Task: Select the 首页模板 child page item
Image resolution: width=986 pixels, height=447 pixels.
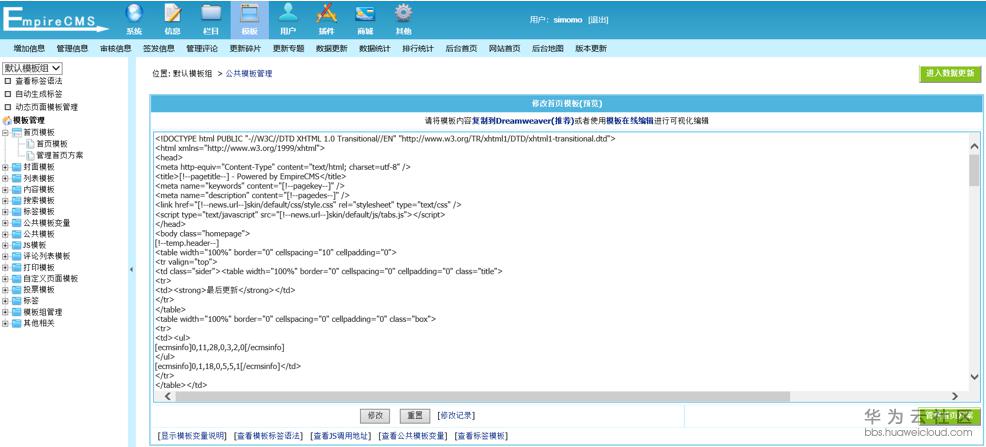Action: (x=52, y=144)
